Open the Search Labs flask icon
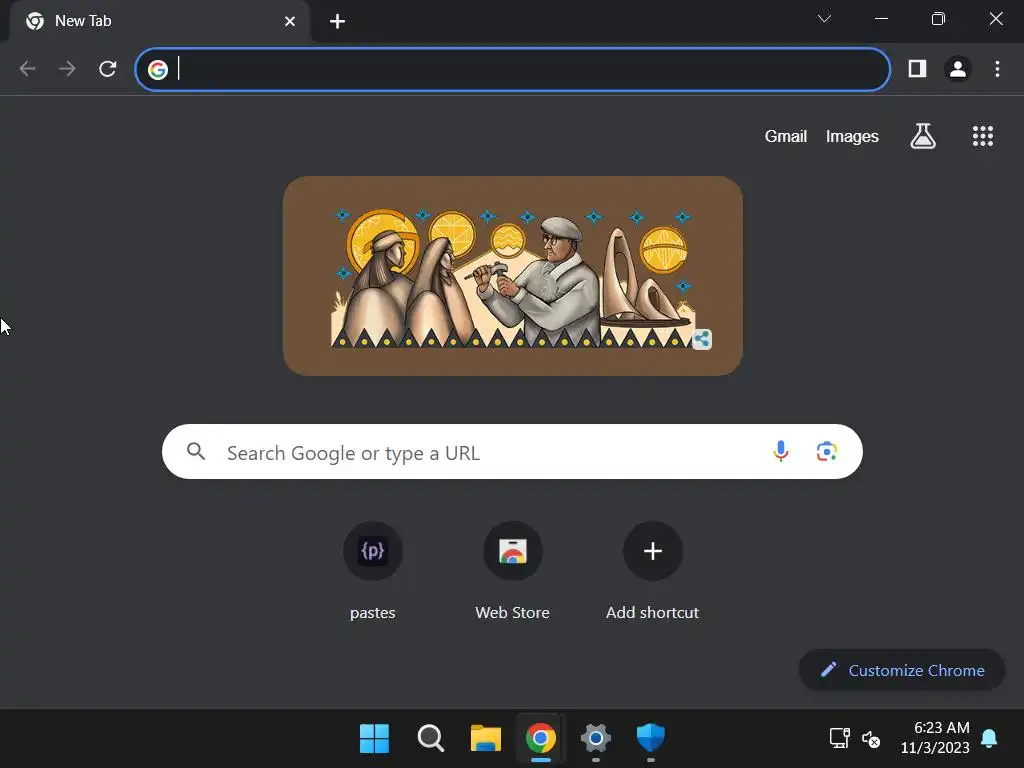This screenshot has height=768, width=1024. point(923,136)
